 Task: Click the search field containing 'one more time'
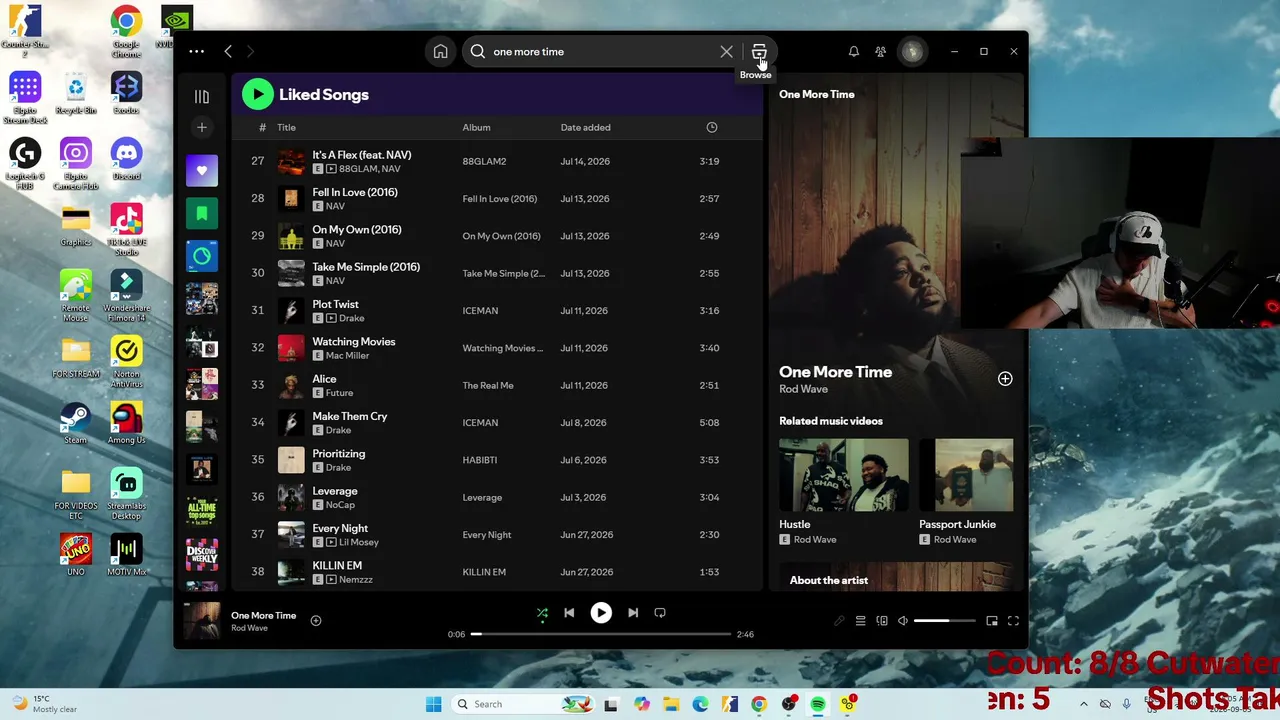click(x=598, y=51)
